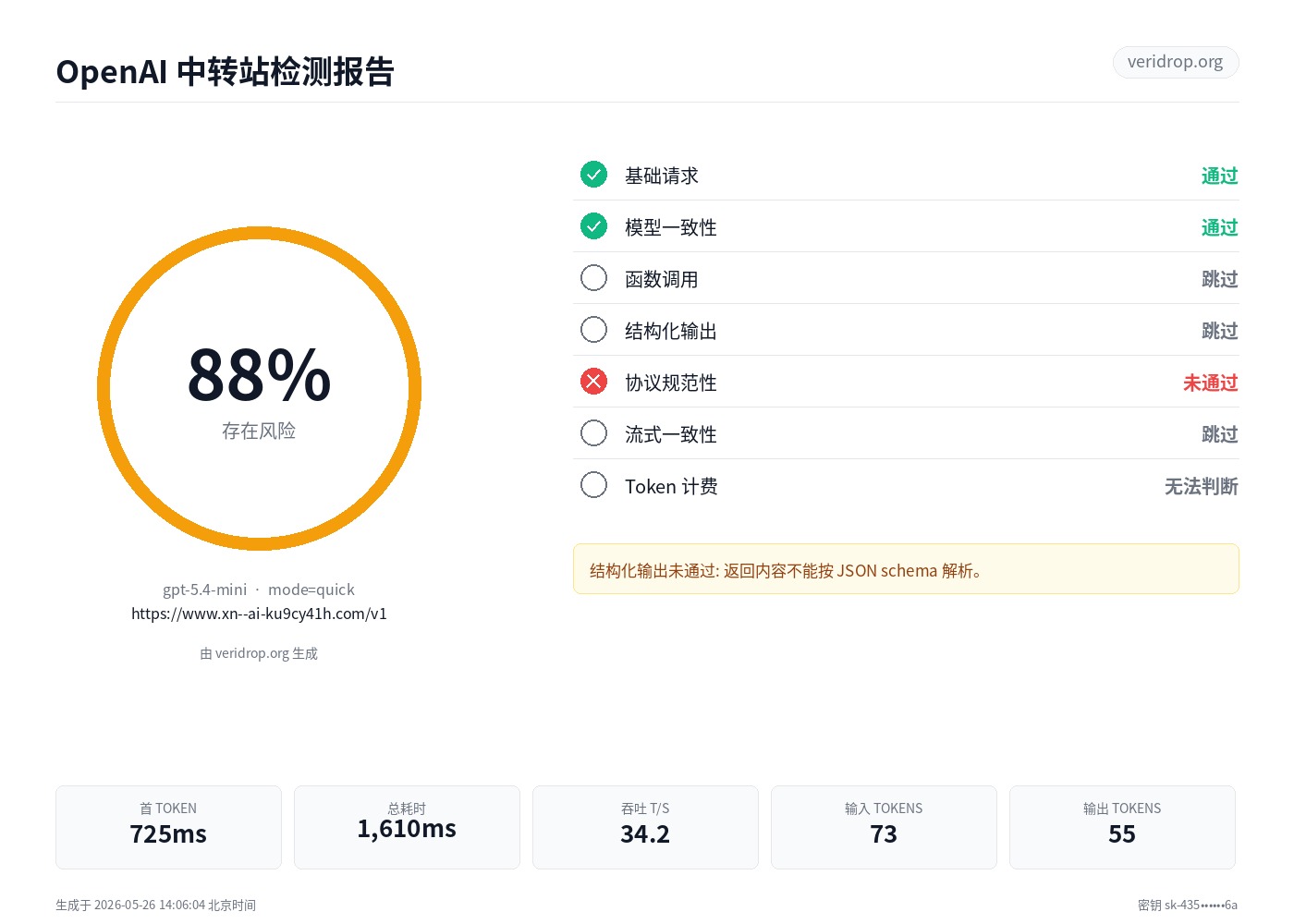Open the veridrop.org badge at top right

pyautogui.click(x=1176, y=62)
